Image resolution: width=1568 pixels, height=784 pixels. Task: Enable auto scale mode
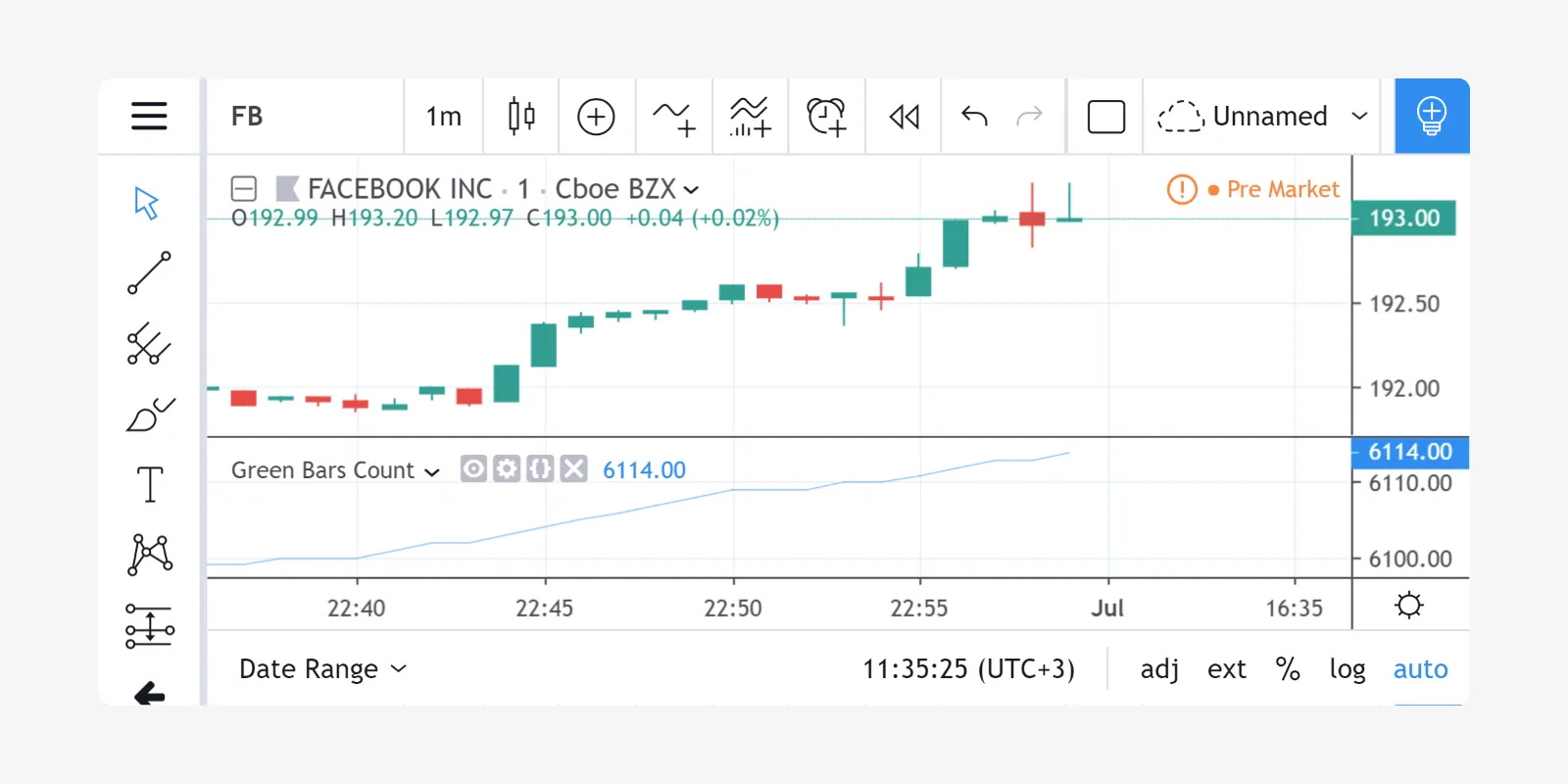[x=1420, y=668]
